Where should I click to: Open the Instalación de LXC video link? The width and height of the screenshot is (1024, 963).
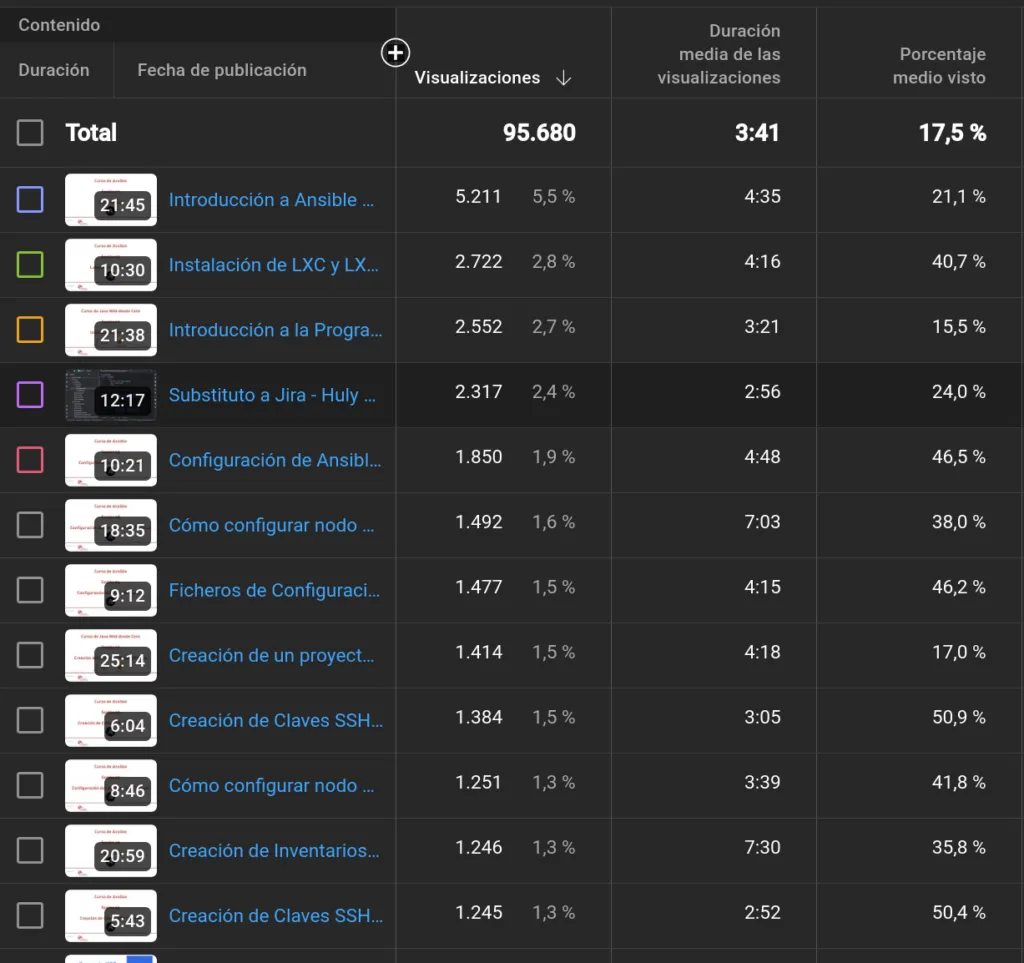click(x=274, y=265)
